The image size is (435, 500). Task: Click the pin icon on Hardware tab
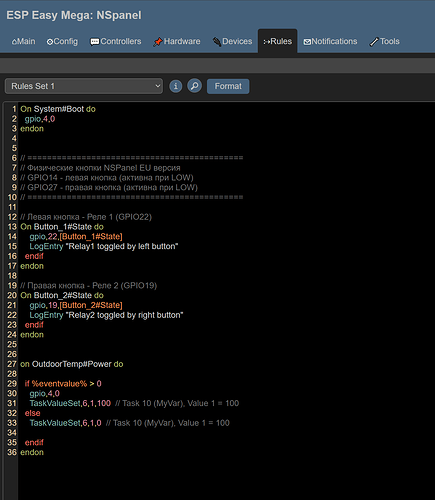[158, 42]
